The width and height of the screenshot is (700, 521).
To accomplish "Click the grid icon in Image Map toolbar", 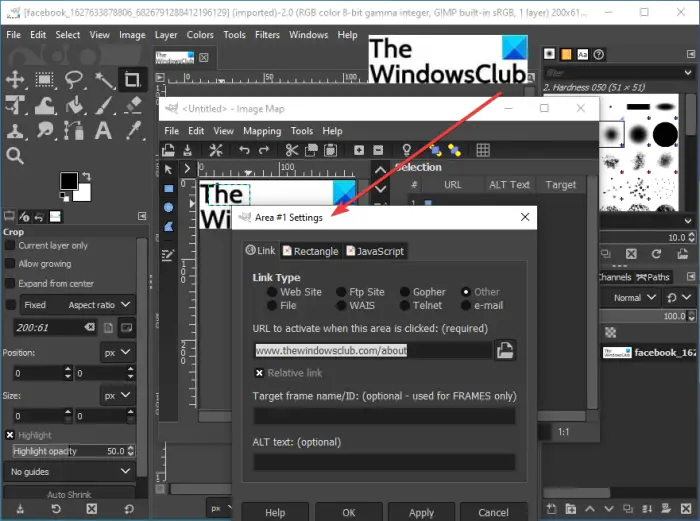I will tap(483, 150).
